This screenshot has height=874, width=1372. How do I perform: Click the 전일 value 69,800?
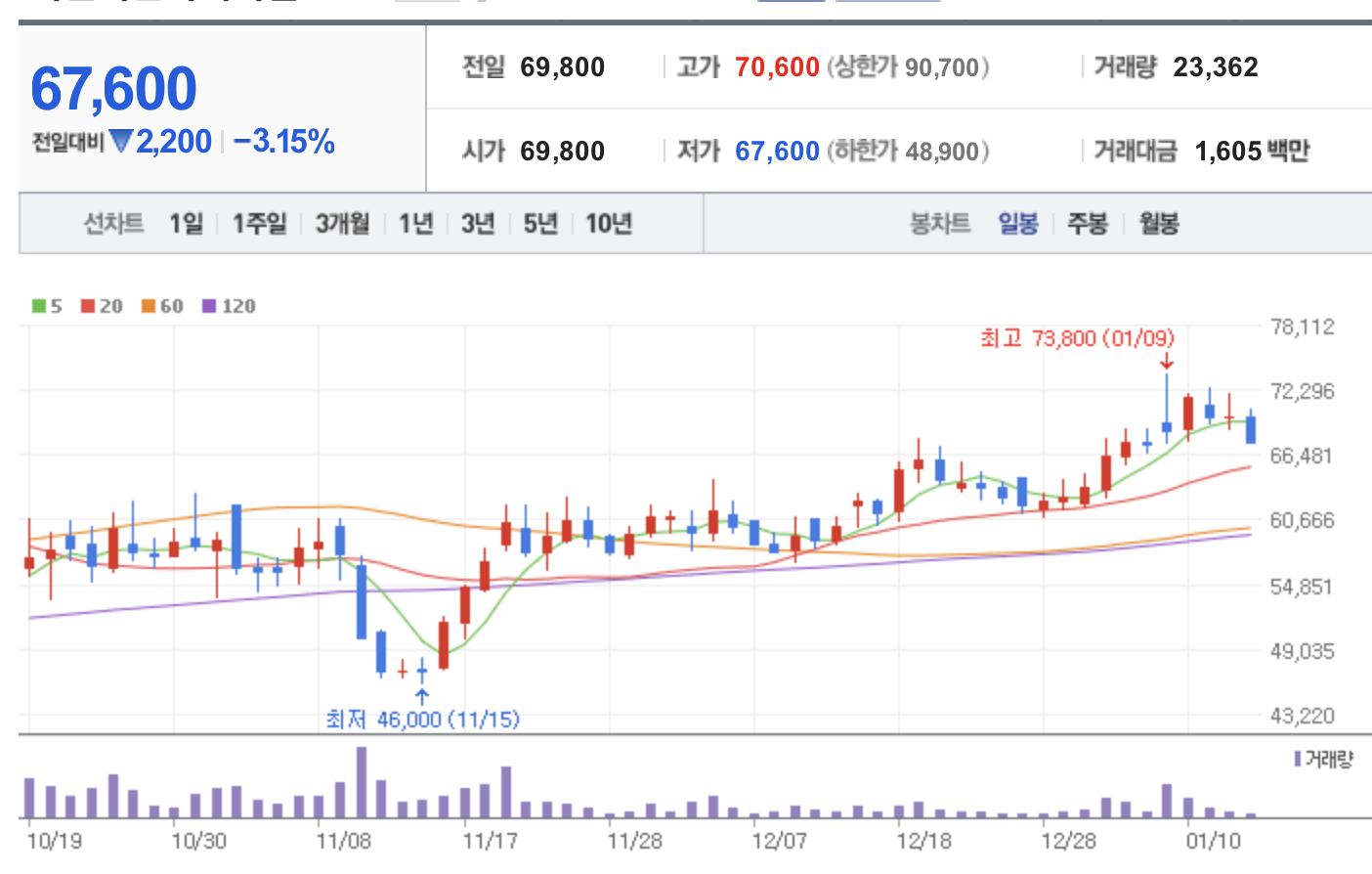click(x=562, y=67)
